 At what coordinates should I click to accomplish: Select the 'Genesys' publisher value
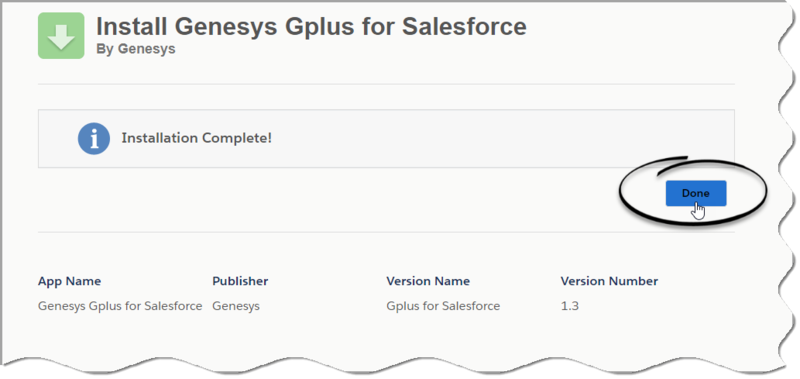click(x=236, y=306)
